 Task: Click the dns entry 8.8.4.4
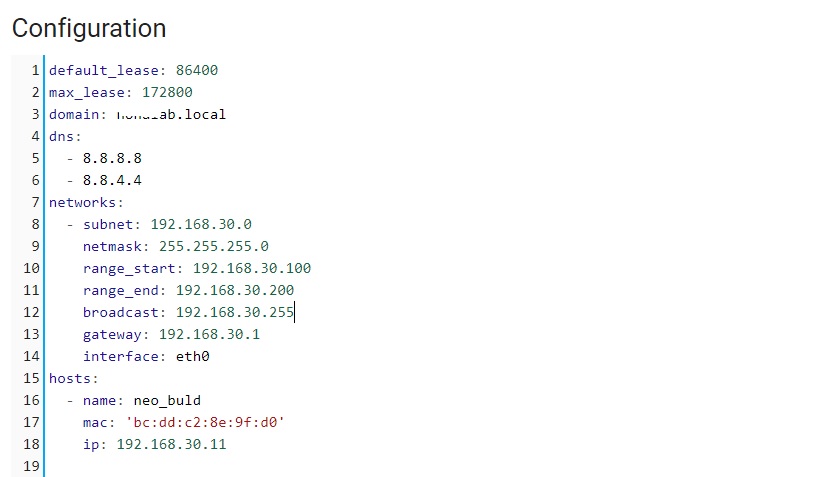112,180
